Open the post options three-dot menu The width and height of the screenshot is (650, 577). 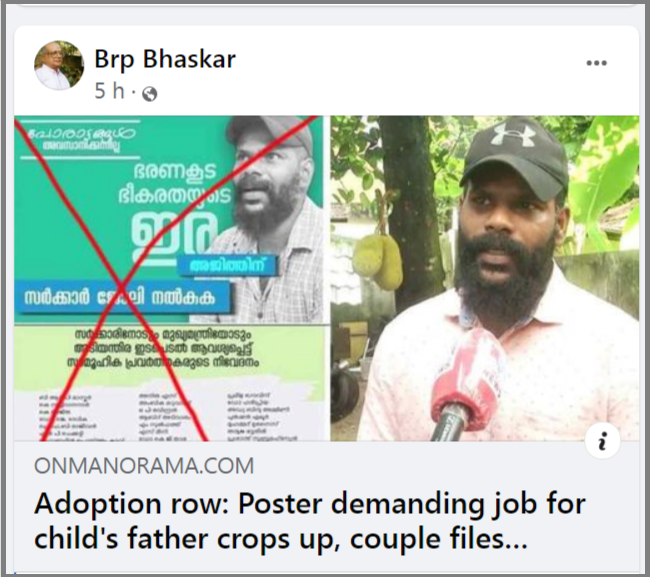point(596,63)
